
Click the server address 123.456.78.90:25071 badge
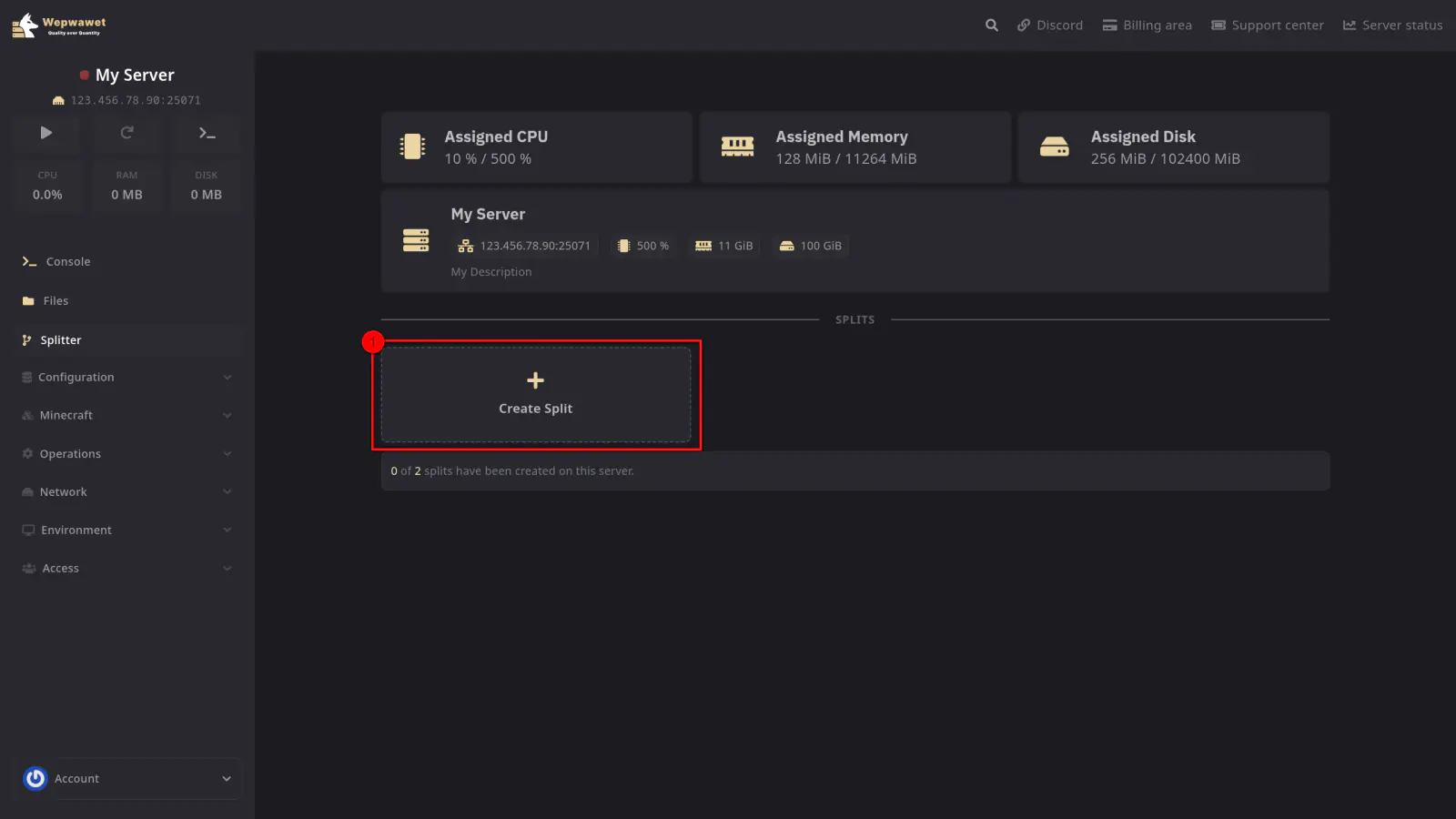pos(525,246)
